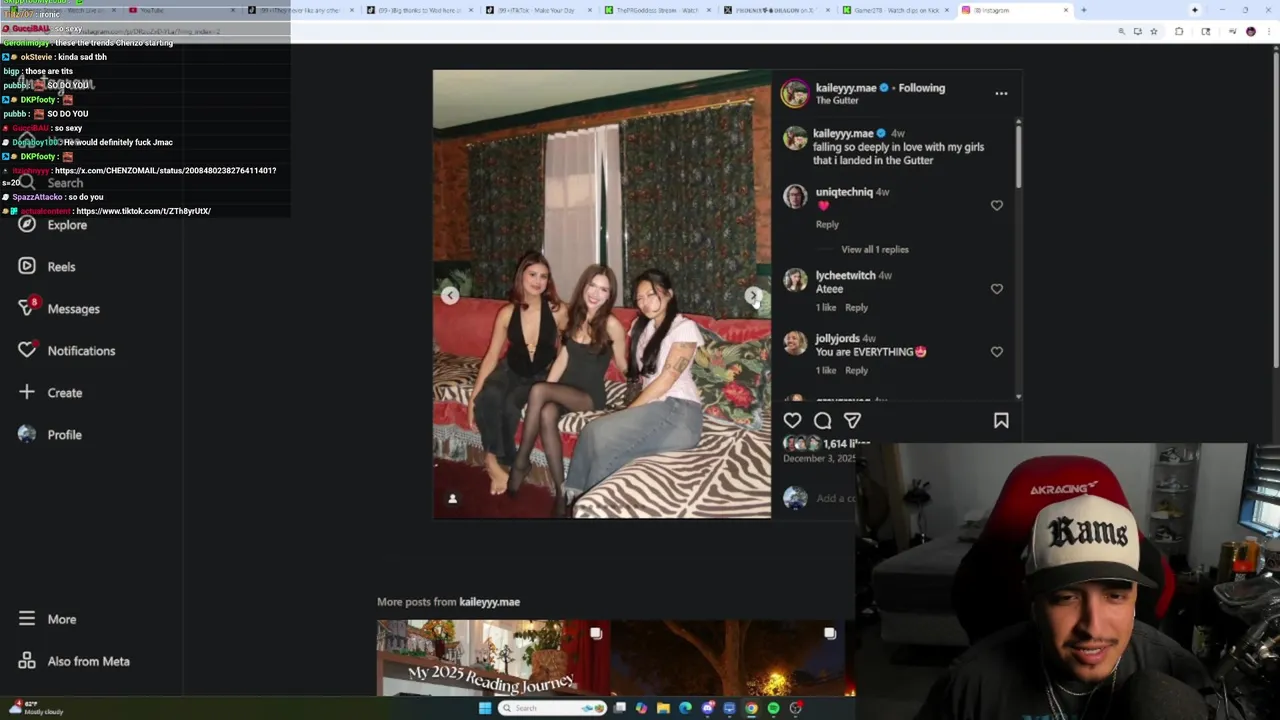Switch to TikTok Make Your Day tab

(x=540, y=10)
